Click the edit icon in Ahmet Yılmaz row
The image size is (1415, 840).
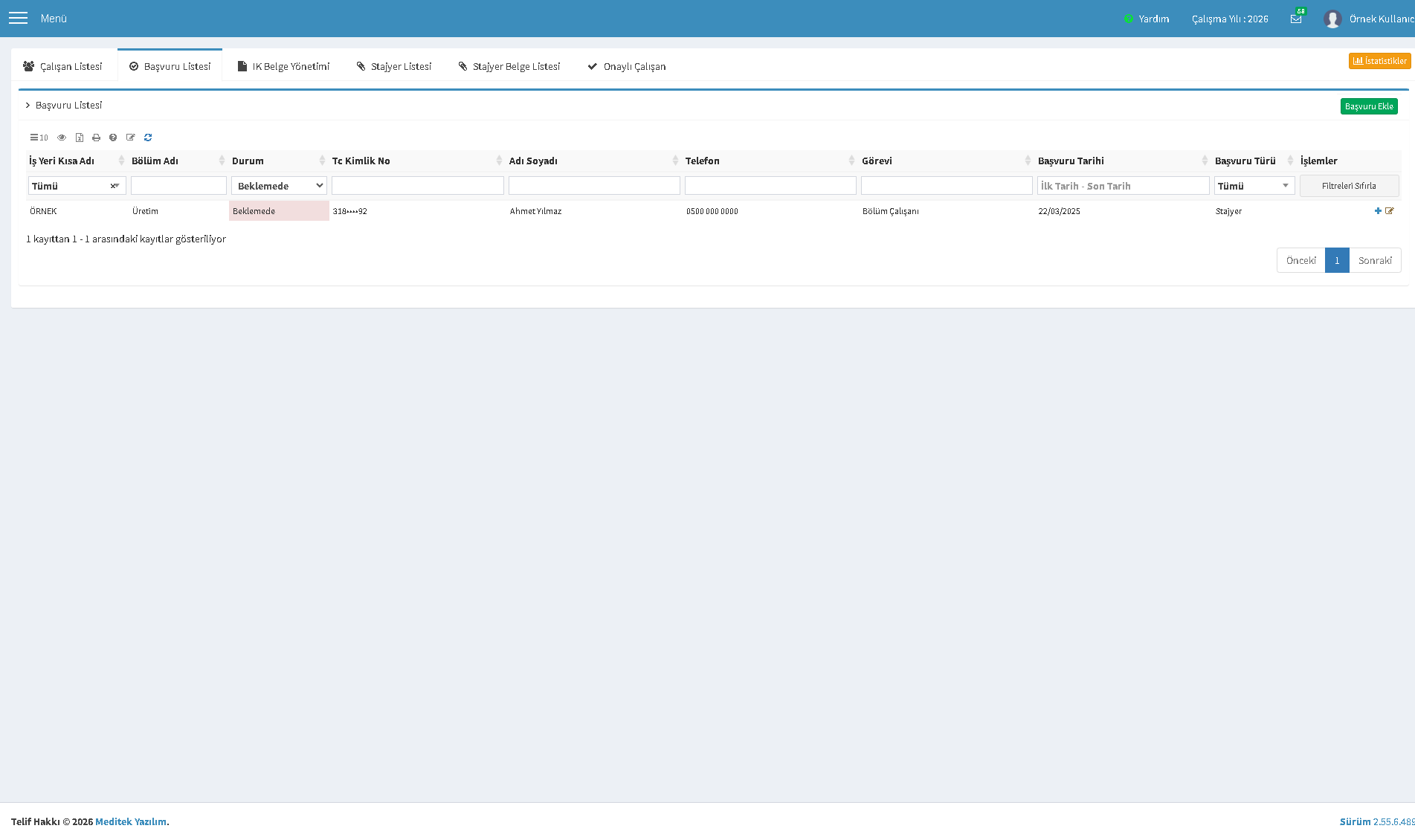click(1389, 211)
